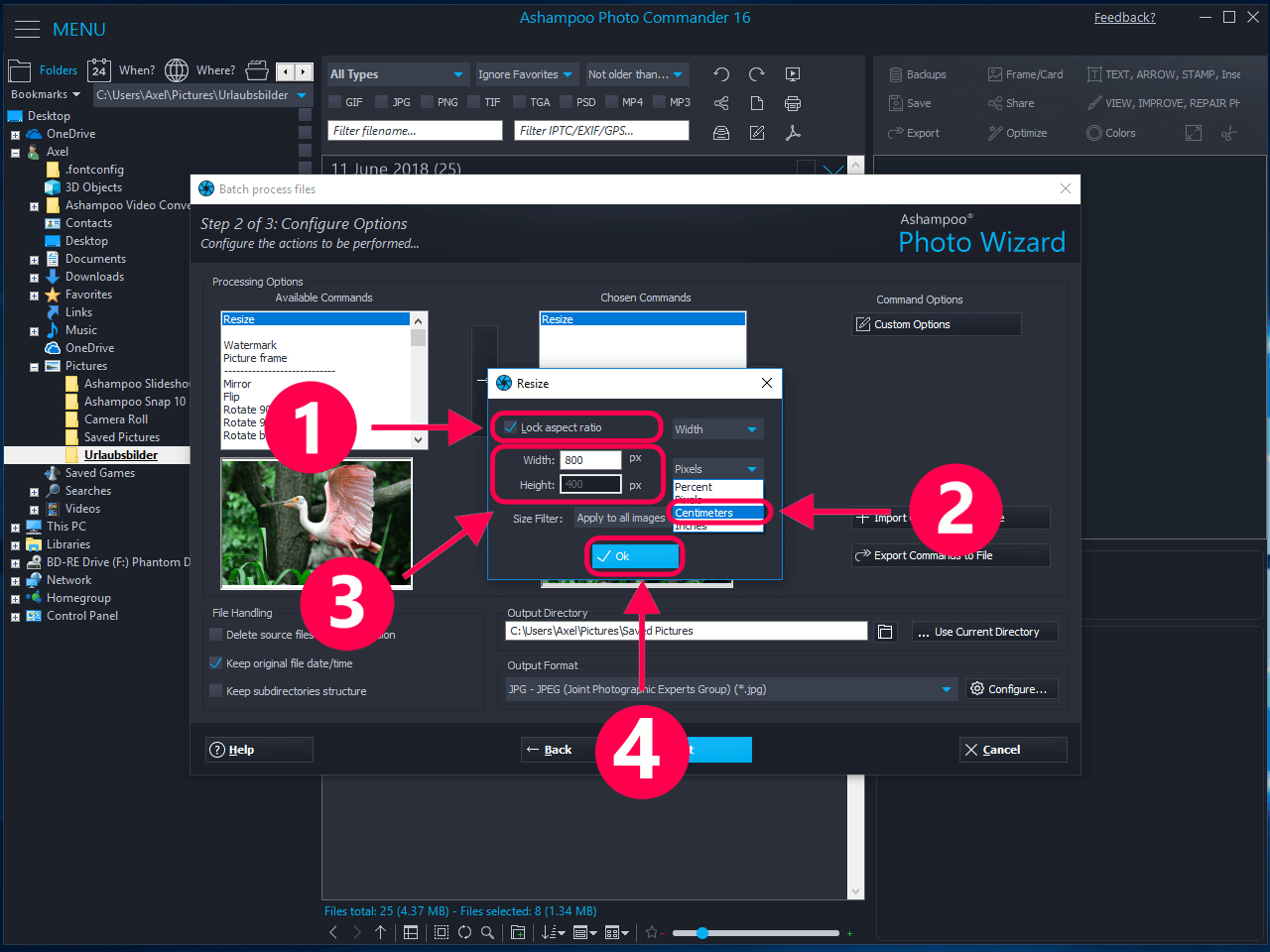Click the share icon in filter toolbar
Viewport: 1270px width, 952px height.
[x=721, y=103]
